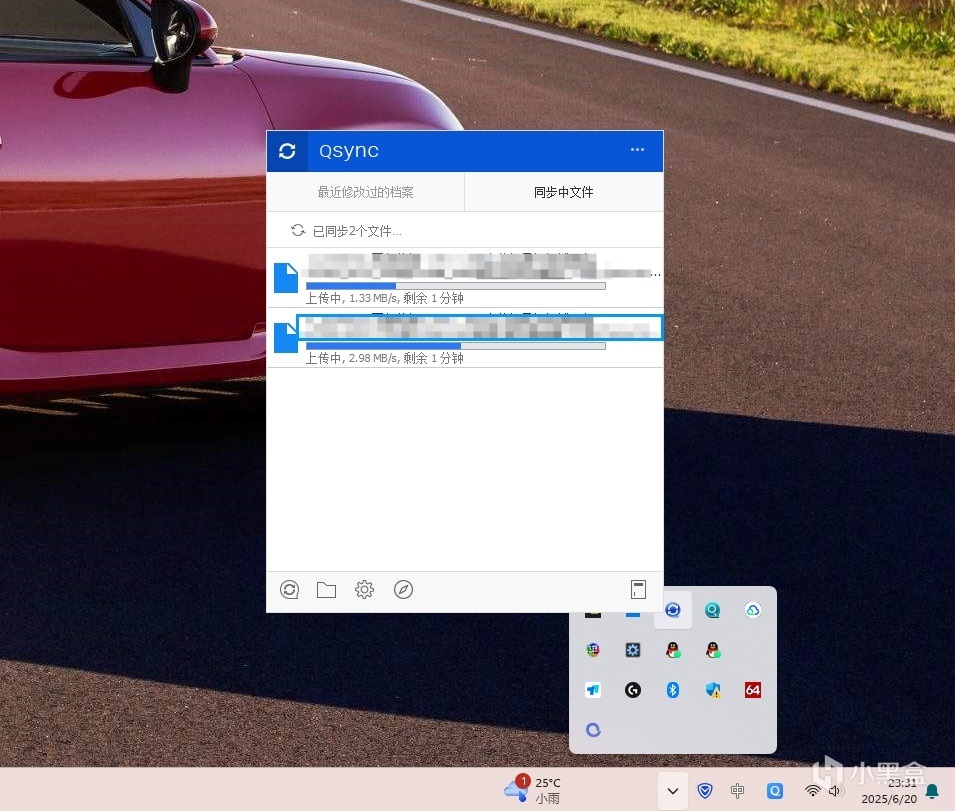Open the Qsync three-dots more menu
The image size is (955, 811).
coord(637,150)
